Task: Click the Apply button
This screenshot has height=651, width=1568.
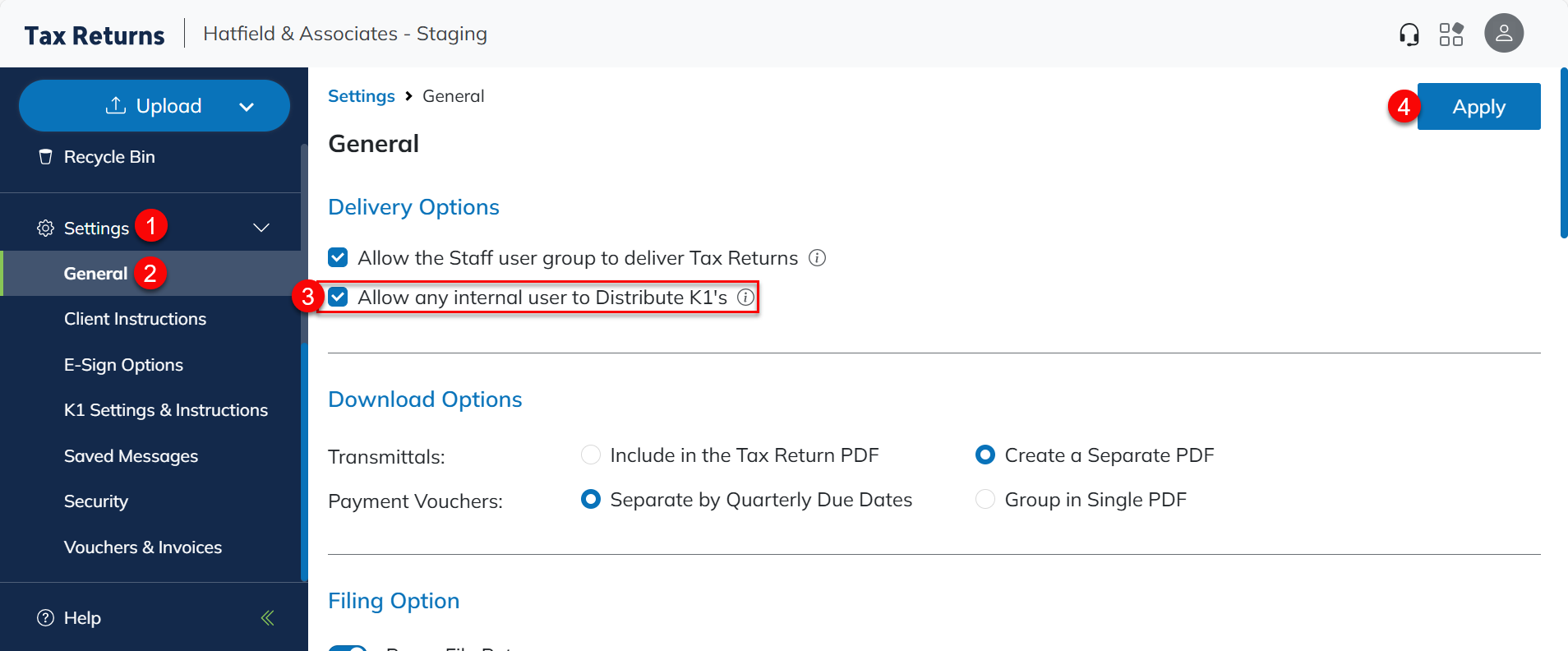Action: tap(1478, 107)
